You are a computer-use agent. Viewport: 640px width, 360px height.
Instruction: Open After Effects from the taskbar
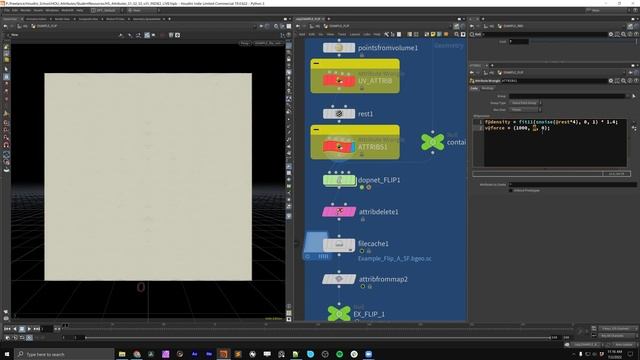[x=195, y=354]
